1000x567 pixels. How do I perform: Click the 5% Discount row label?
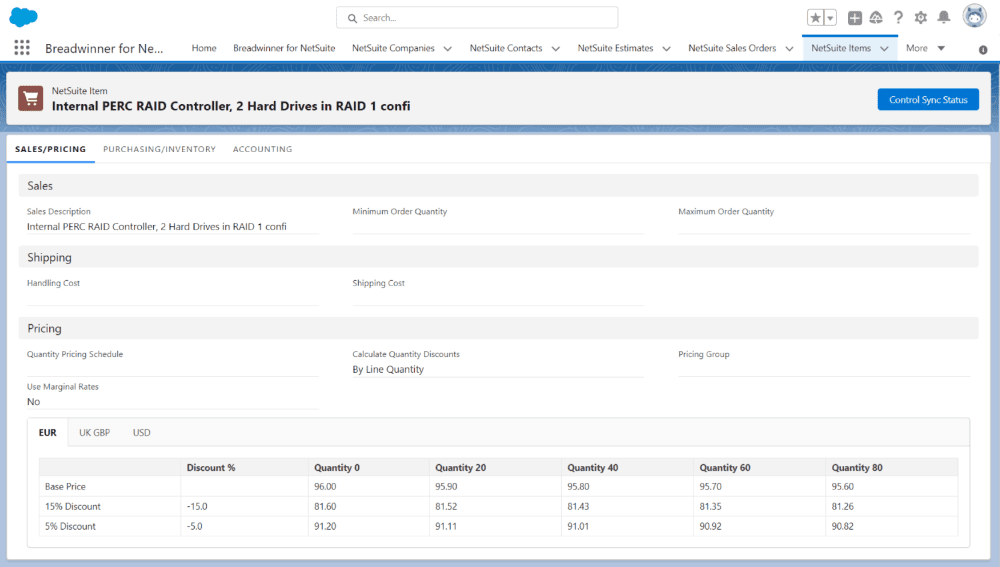pos(70,526)
